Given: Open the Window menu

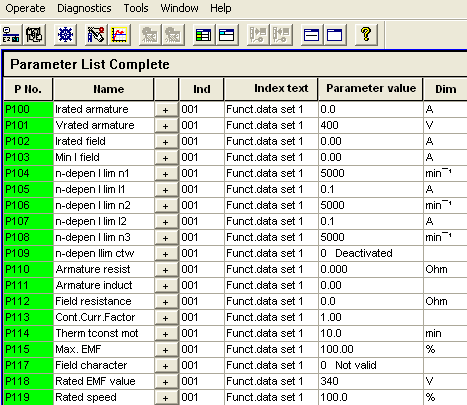Looking at the screenshot, I should (179, 8).
